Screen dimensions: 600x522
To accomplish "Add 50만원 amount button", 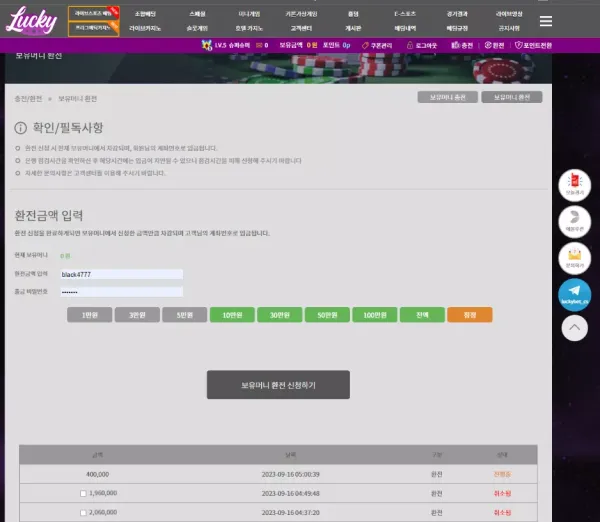I will 327,315.
